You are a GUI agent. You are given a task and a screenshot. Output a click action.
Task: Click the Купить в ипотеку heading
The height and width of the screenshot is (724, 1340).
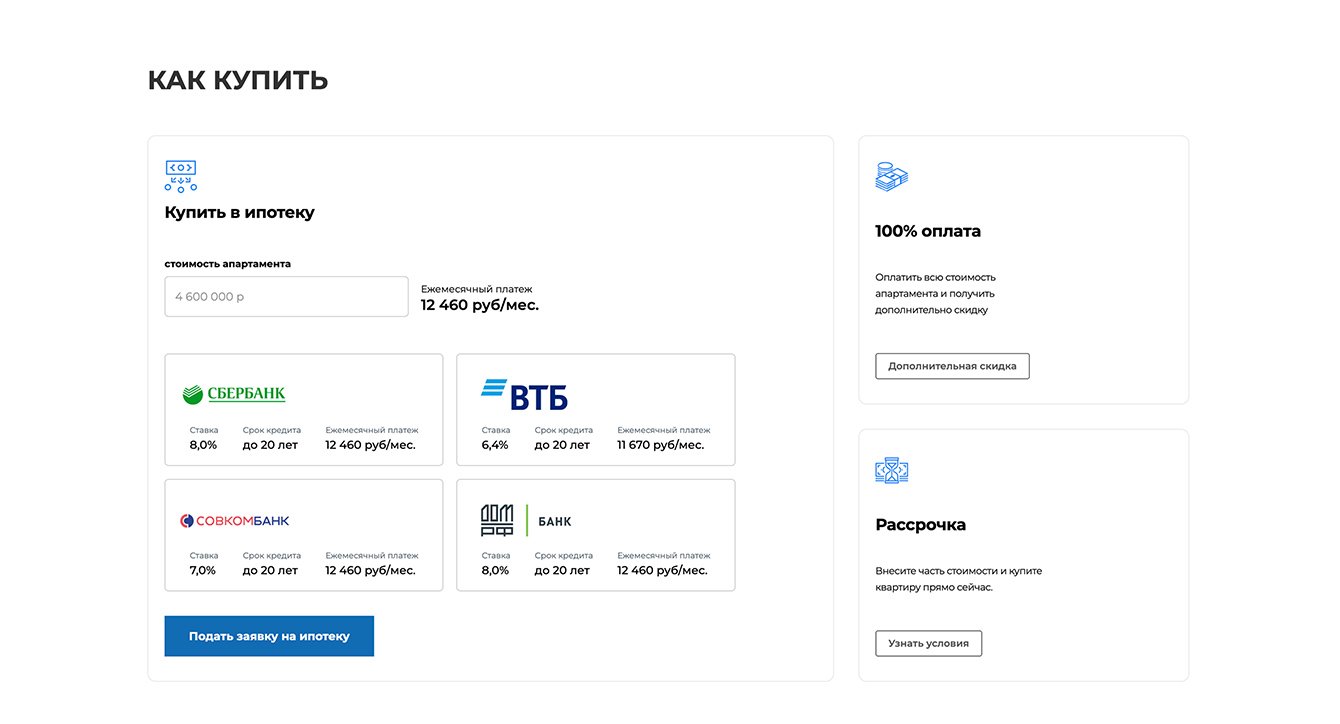coord(239,212)
